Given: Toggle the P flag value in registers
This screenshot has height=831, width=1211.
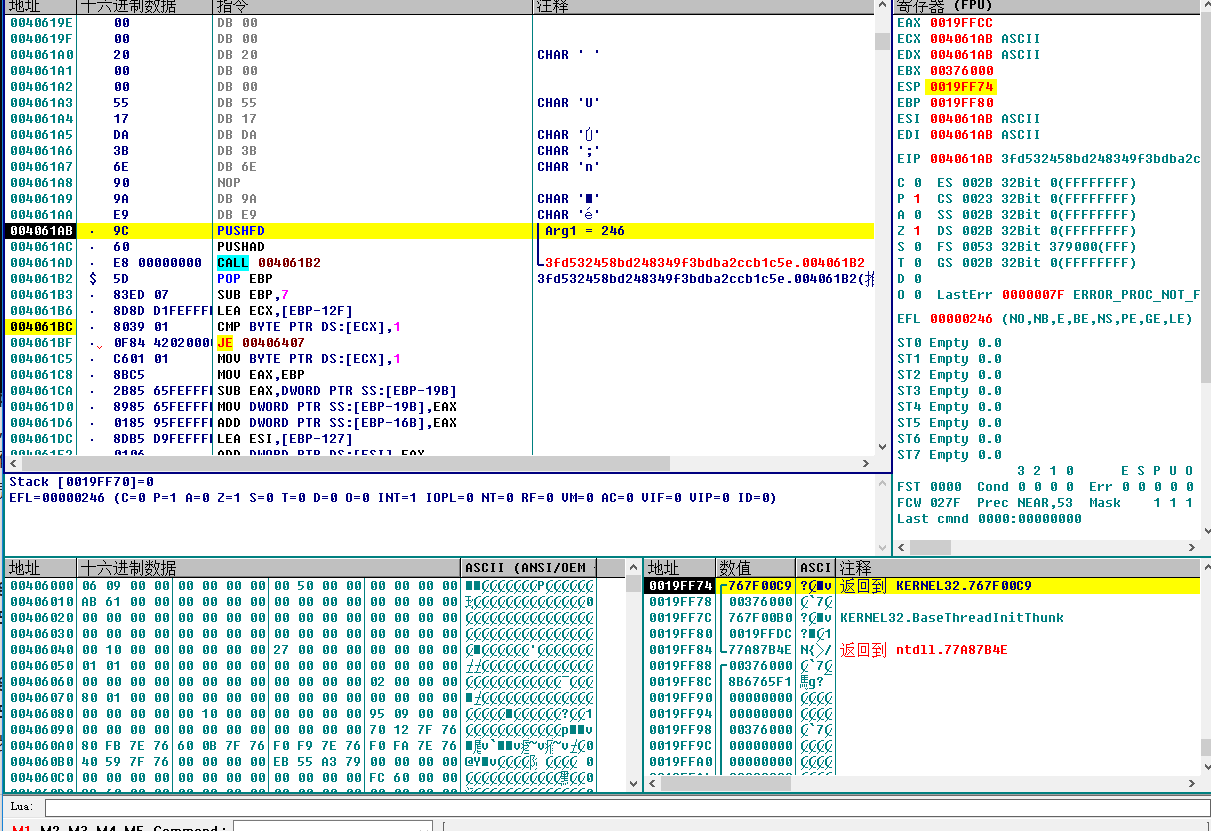Looking at the screenshot, I should tap(917, 199).
